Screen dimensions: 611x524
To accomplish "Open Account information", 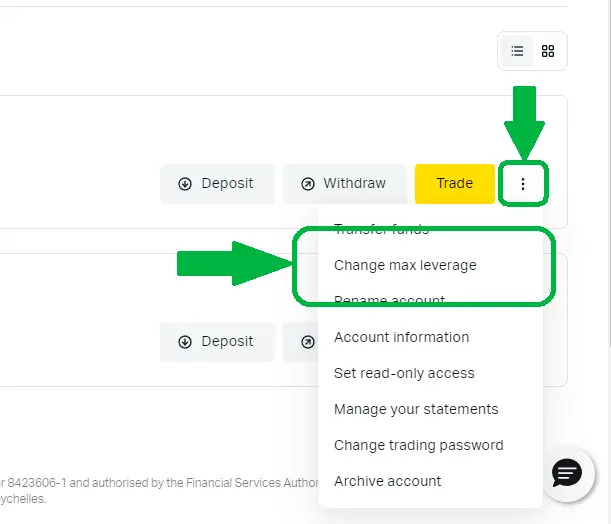I will (401, 337).
